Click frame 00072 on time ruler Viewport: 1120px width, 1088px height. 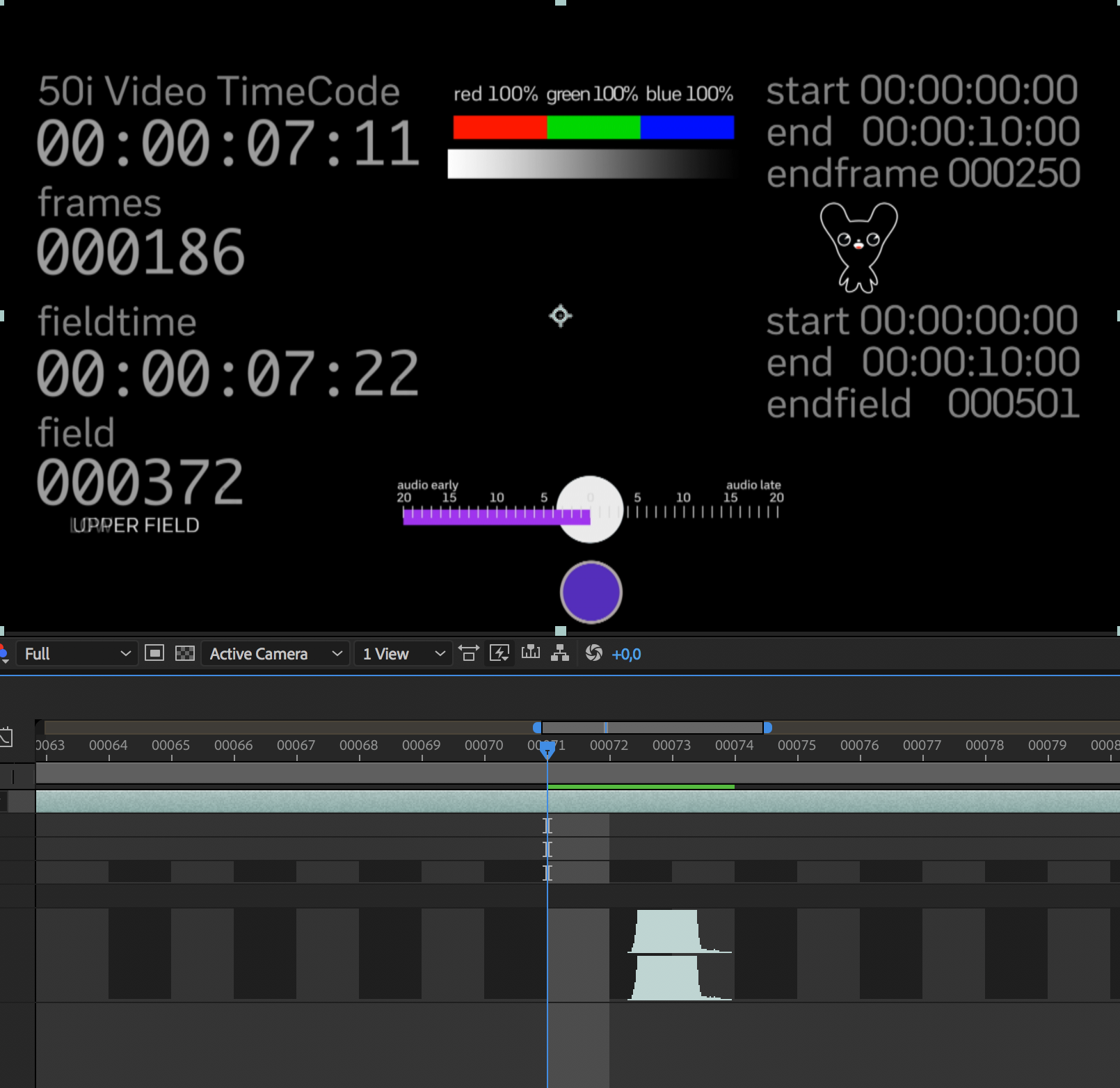[609, 745]
